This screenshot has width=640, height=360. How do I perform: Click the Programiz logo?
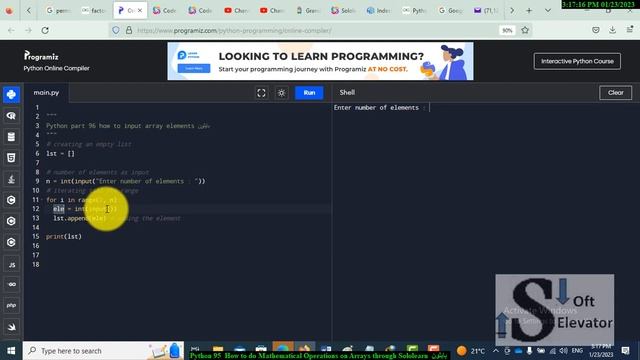[41, 56]
